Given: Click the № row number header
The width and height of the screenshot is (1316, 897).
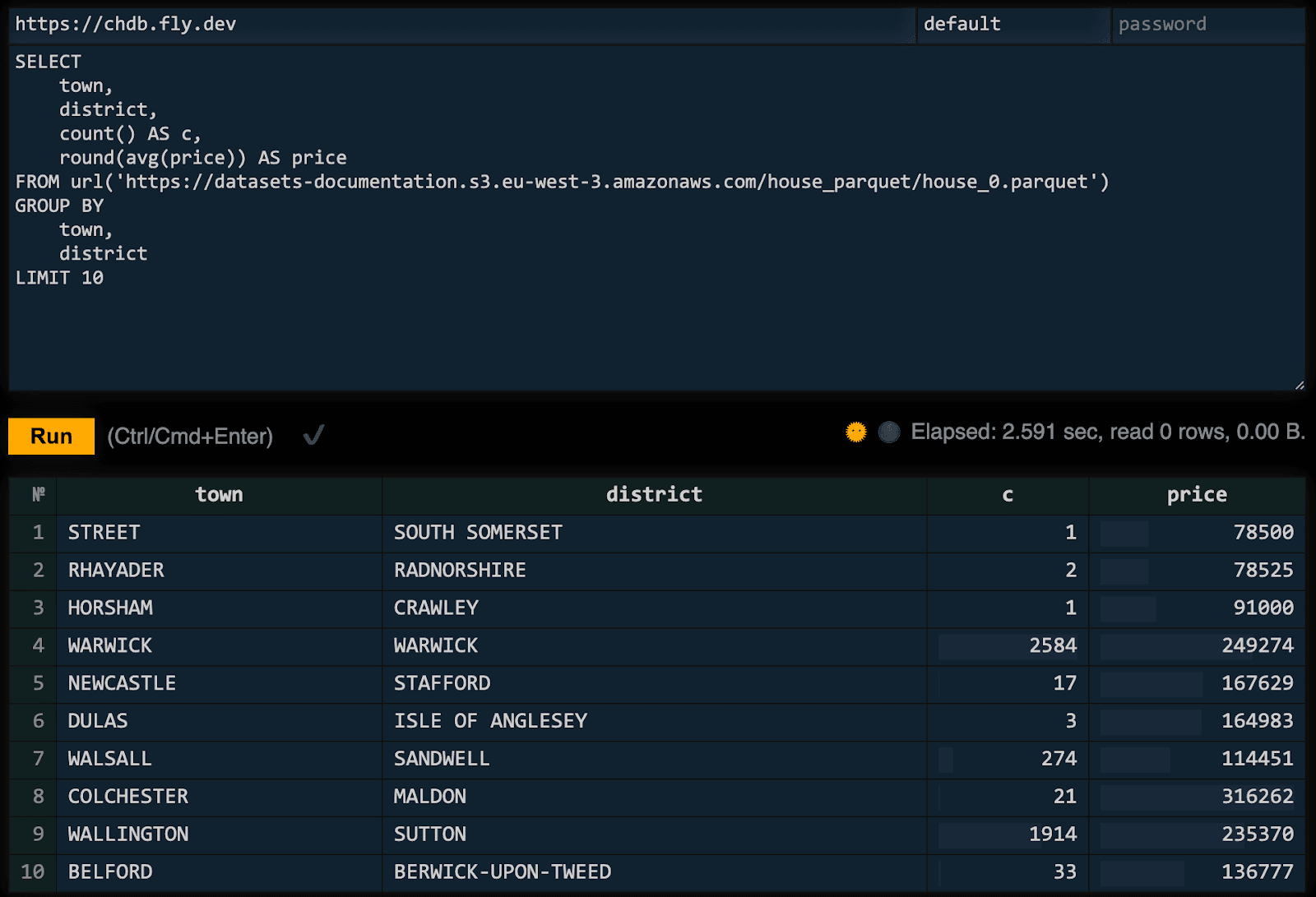Looking at the screenshot, I should [38, 494].
